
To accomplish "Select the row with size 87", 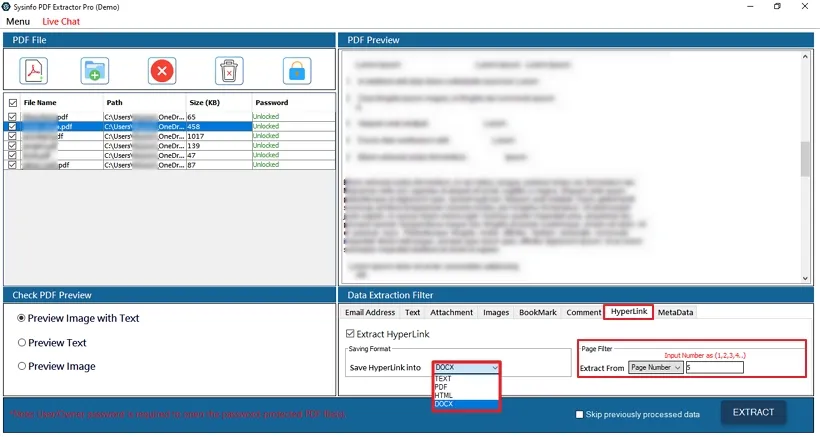I will pyautogui.click(x=169, y=165).
